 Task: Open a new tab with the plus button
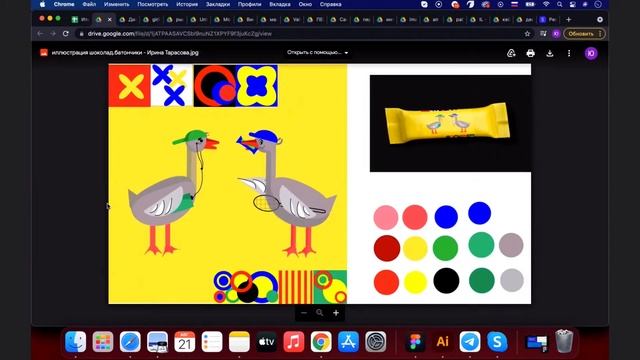(568, 19)
